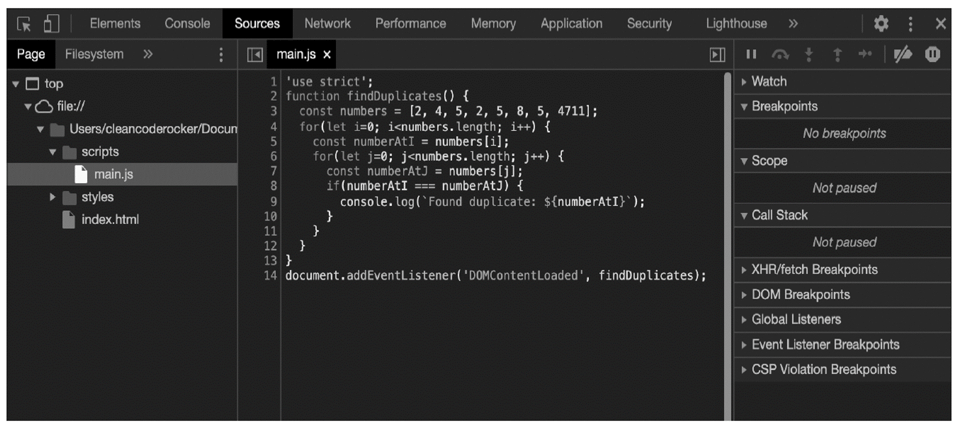960x429 pixels.
Task: Click findDuplicates in the function declaration
Action: 394,97
